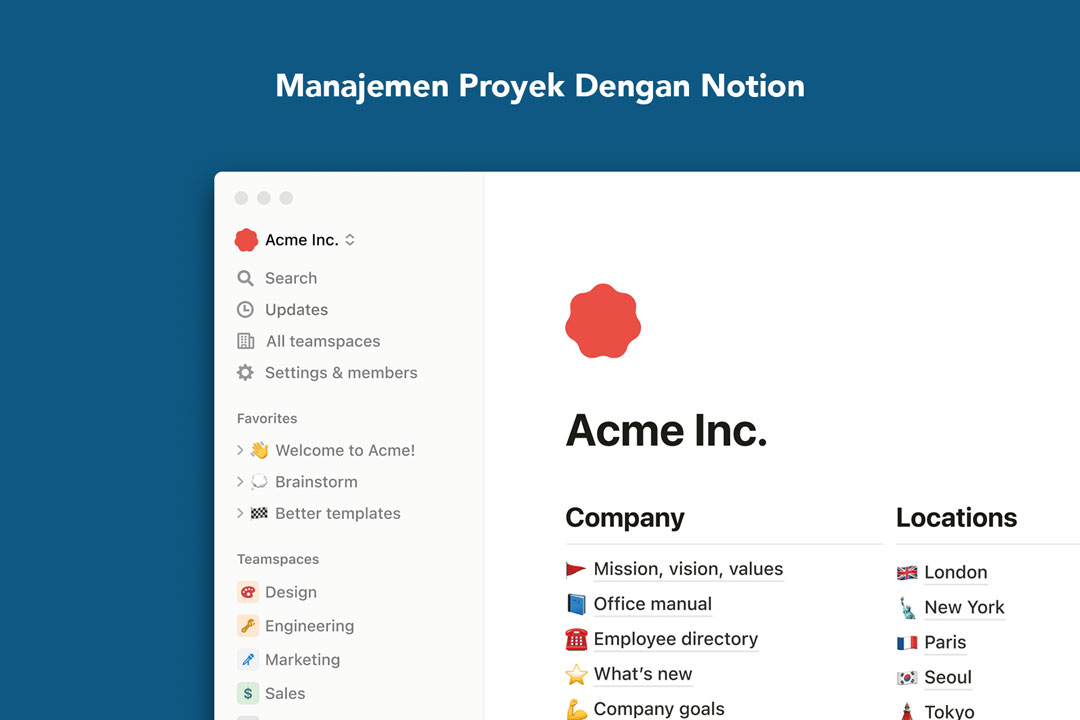Image resolution: width=1080 pixels, height=720 pixels.
Task: Open the Office manual page link
Action: pyautogui.click(x=652, y=604)
